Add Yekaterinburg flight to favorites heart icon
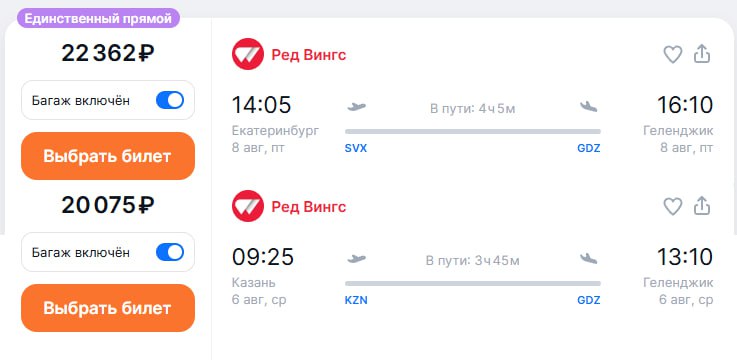737x360 pixels. [x=673, y=55]
